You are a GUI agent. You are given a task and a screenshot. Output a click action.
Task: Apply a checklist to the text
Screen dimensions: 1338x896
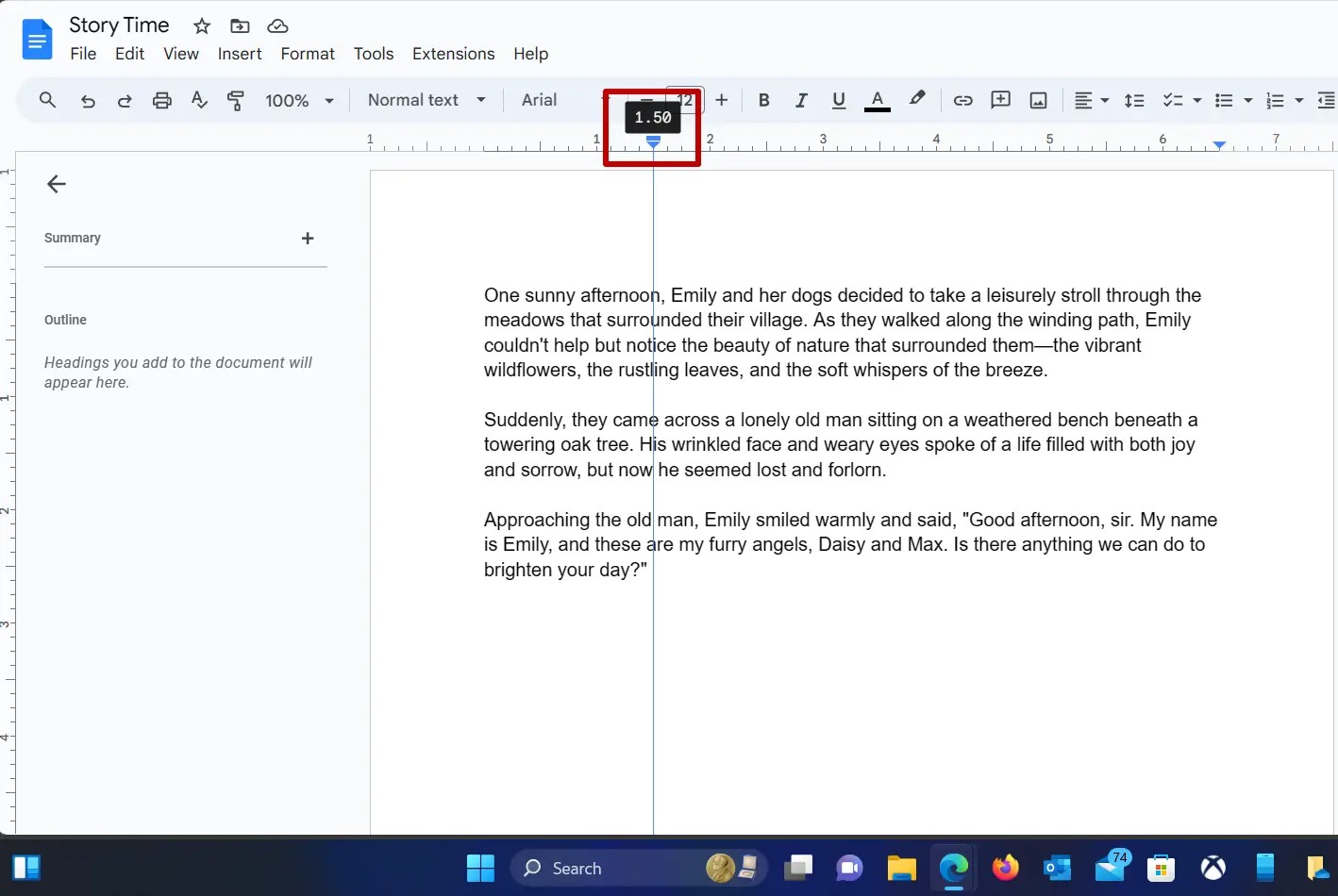point(1173,100)
